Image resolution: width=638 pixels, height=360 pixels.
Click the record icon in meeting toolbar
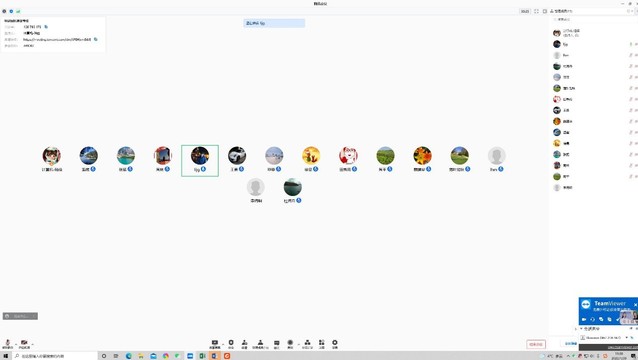point(290,344)
